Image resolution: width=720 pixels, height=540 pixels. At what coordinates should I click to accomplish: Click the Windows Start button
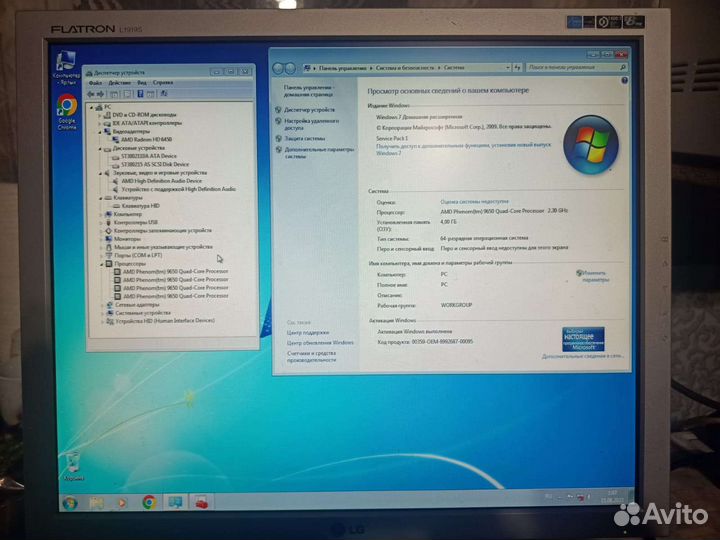point(70,502)
